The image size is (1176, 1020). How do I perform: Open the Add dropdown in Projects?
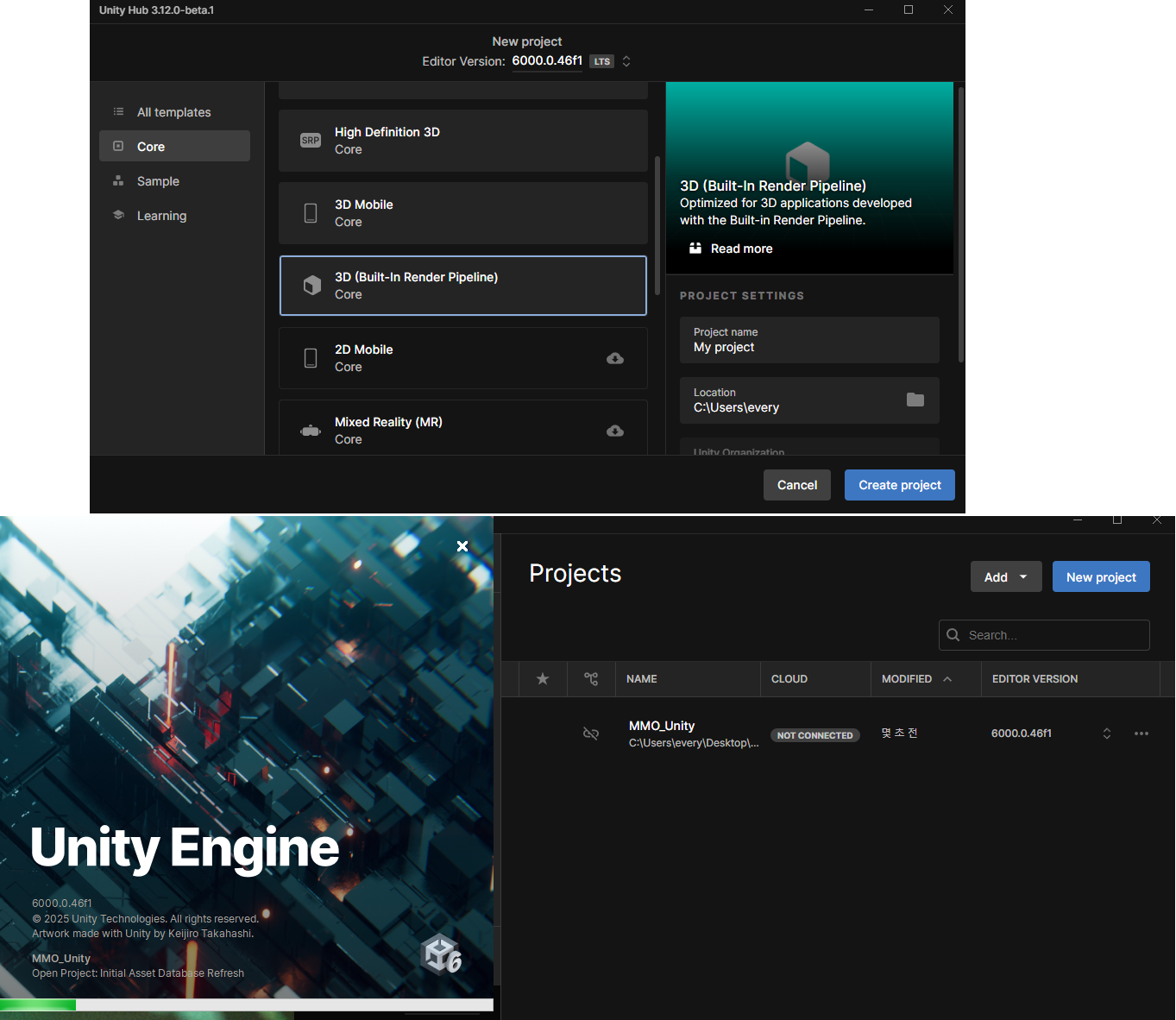point(1006,577)
